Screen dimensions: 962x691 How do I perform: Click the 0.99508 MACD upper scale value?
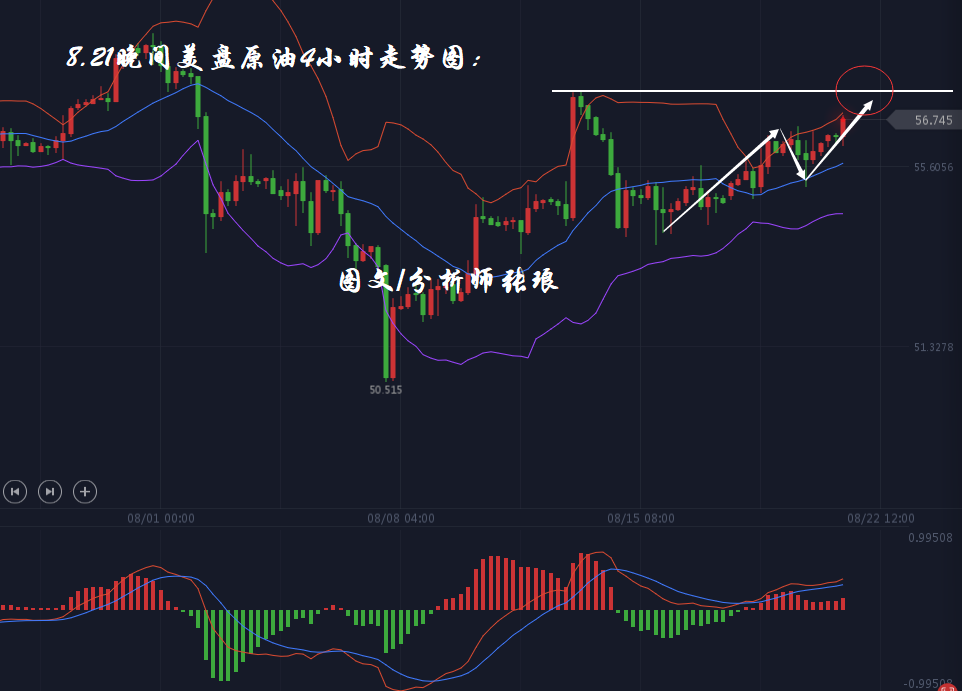click(x=930, y=537)
